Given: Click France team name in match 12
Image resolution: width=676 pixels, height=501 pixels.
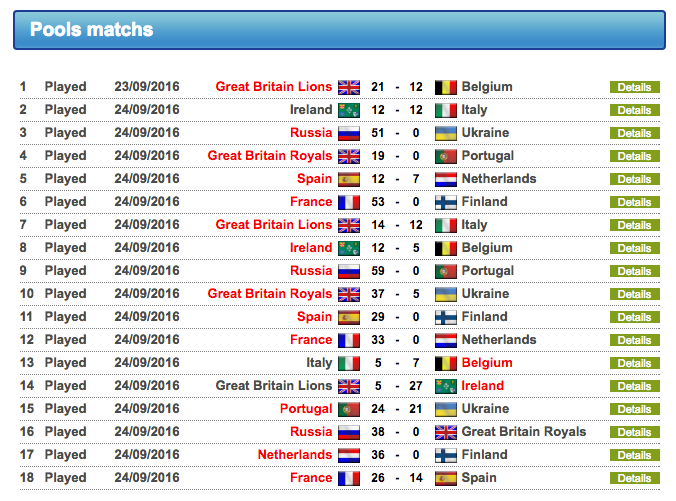Looking at the screenshot, I should [x=310, y=340].
